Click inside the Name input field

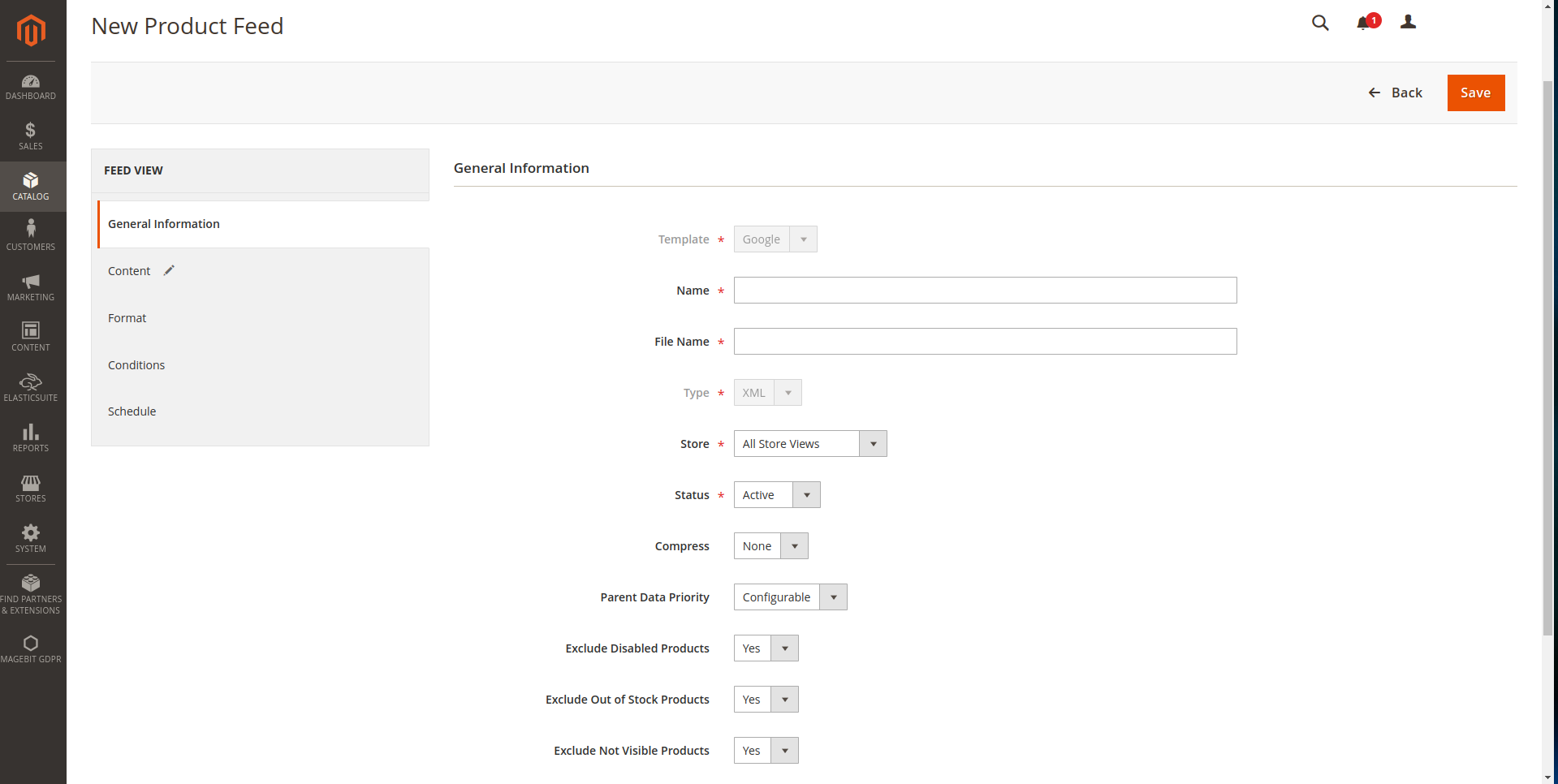(x=984, y=290)
